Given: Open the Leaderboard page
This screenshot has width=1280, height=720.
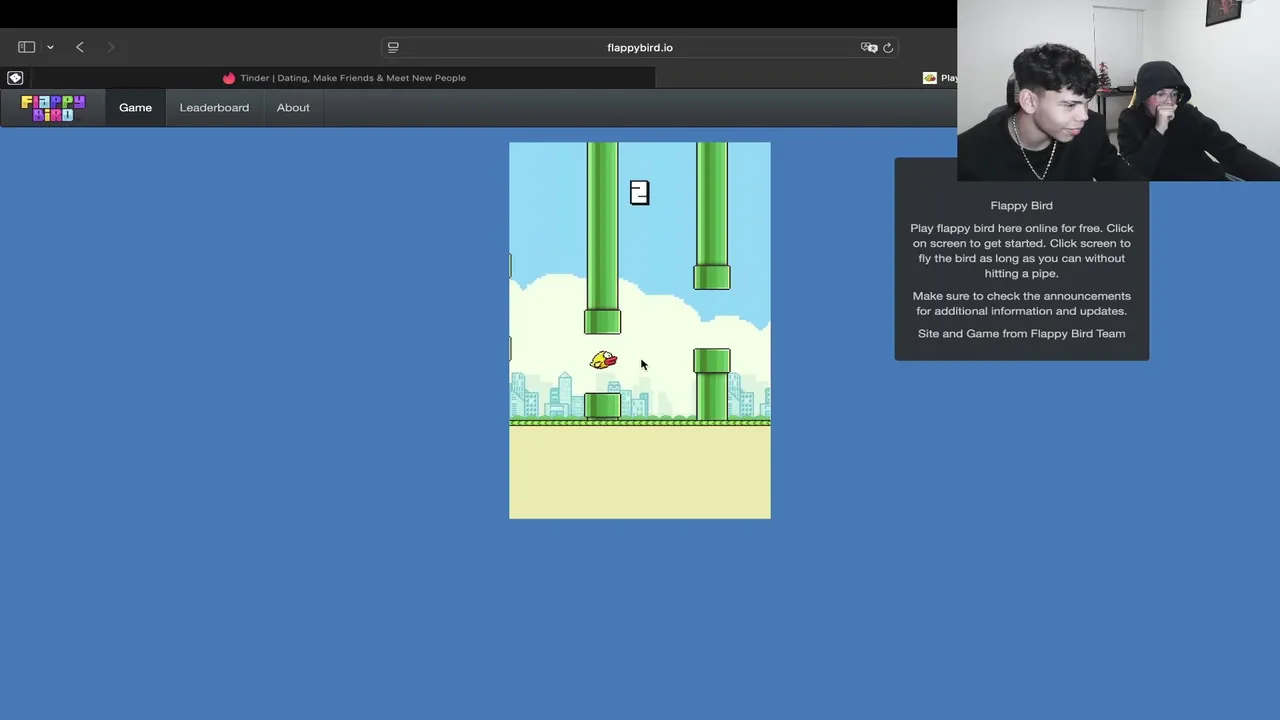Looking at the screenshot, I should pos(214,108).
